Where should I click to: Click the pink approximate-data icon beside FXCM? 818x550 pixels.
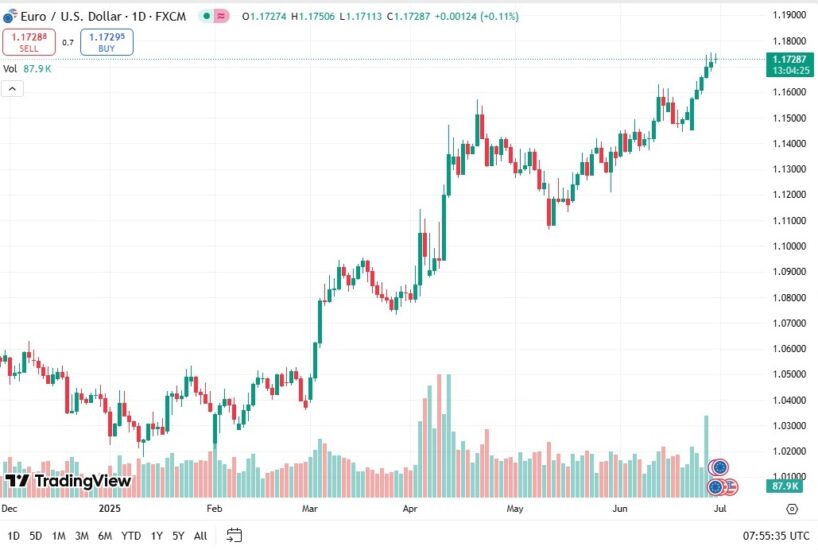click(220, 17)
